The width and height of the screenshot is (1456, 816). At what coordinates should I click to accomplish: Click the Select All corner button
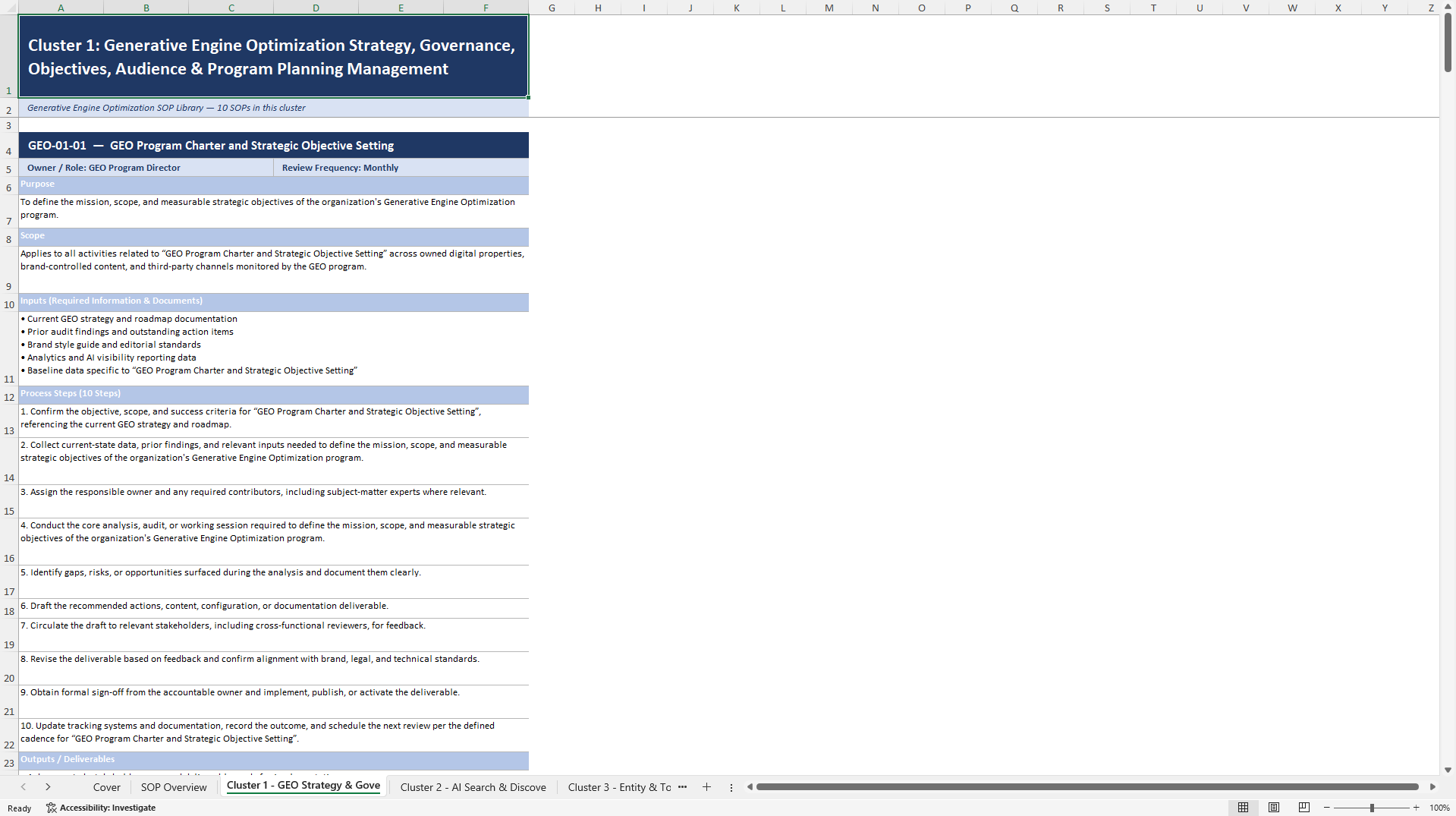point(9,8)
